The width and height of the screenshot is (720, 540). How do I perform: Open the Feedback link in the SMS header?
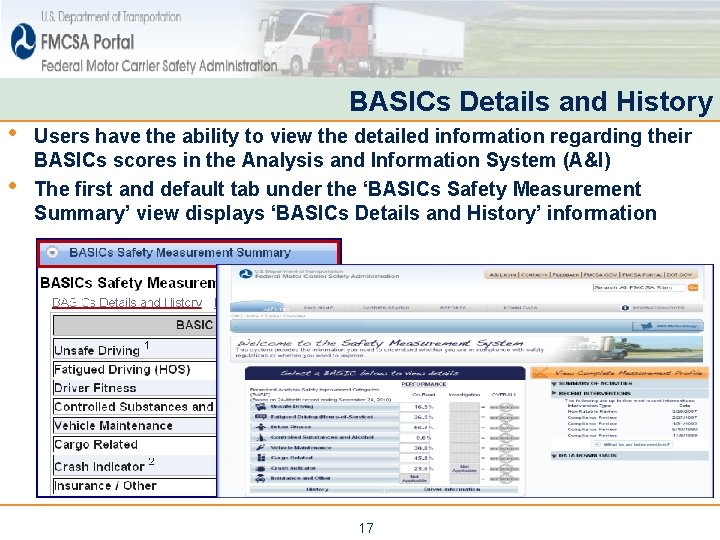[566, 275]
